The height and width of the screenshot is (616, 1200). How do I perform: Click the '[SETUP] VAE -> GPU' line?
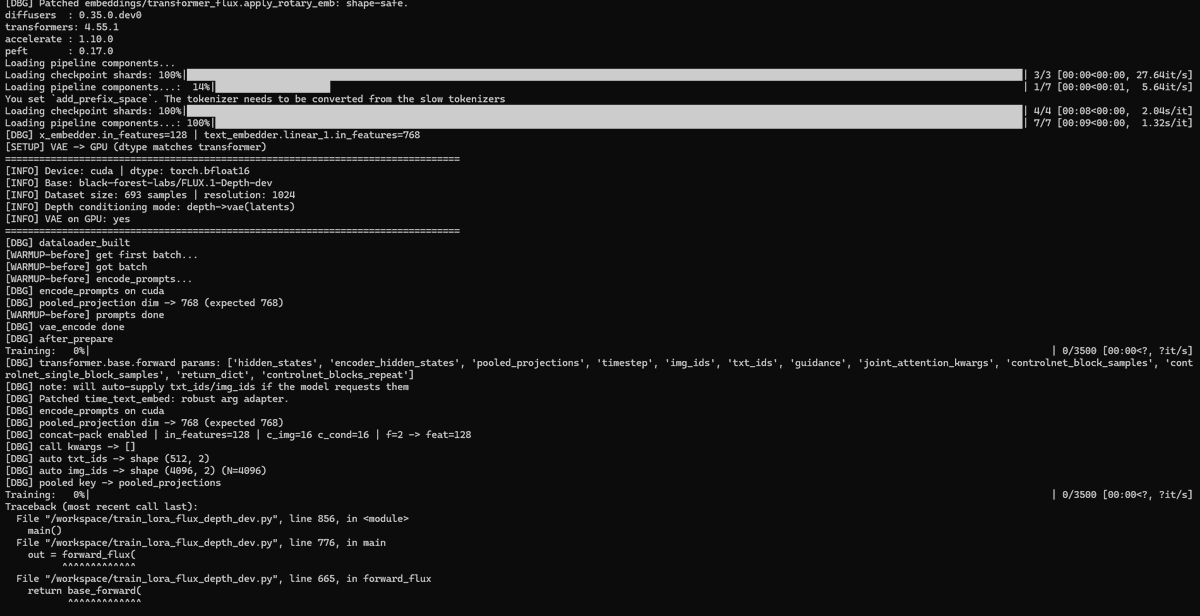(136, 147)
